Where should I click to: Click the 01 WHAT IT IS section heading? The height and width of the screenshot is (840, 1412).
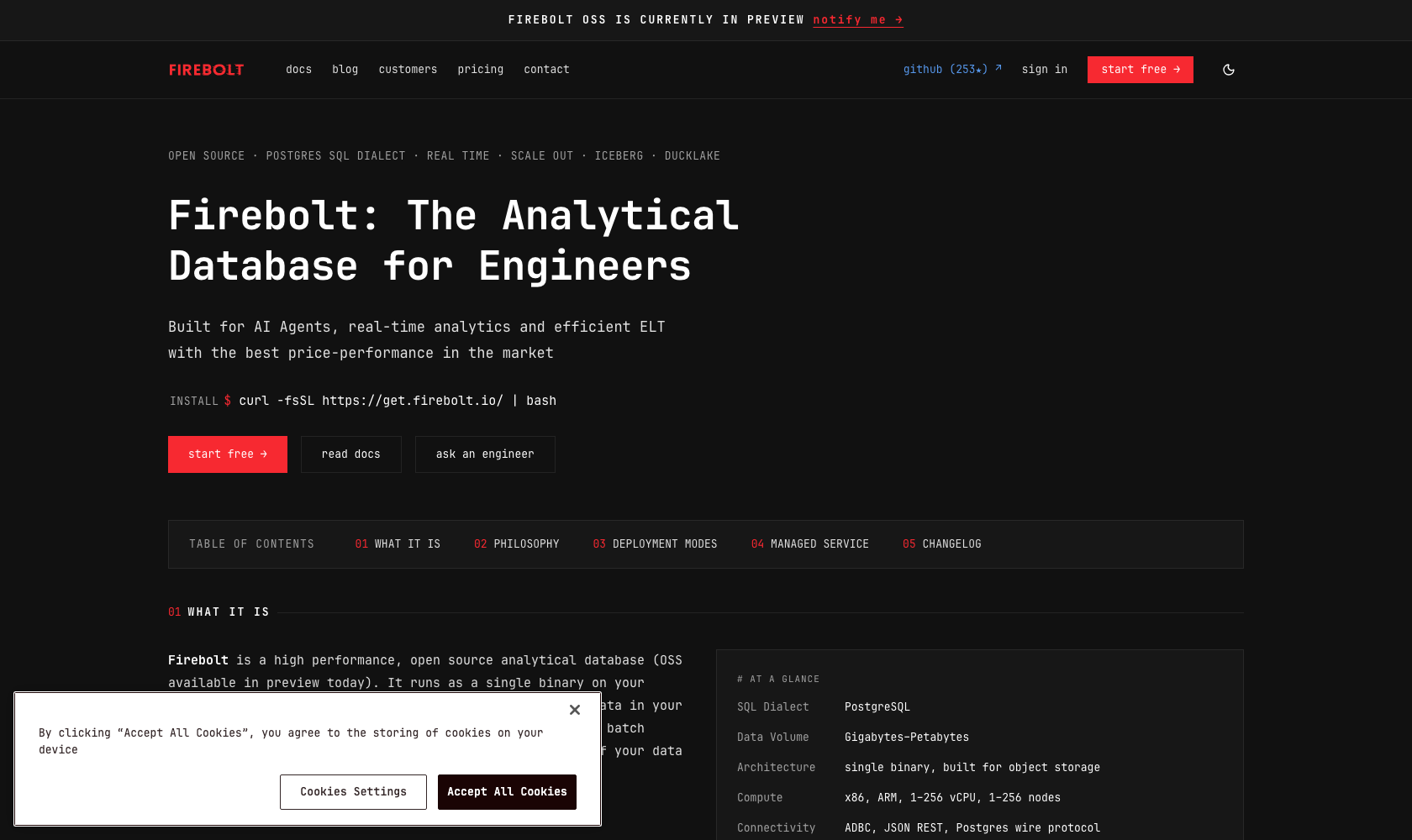[219, 612]
